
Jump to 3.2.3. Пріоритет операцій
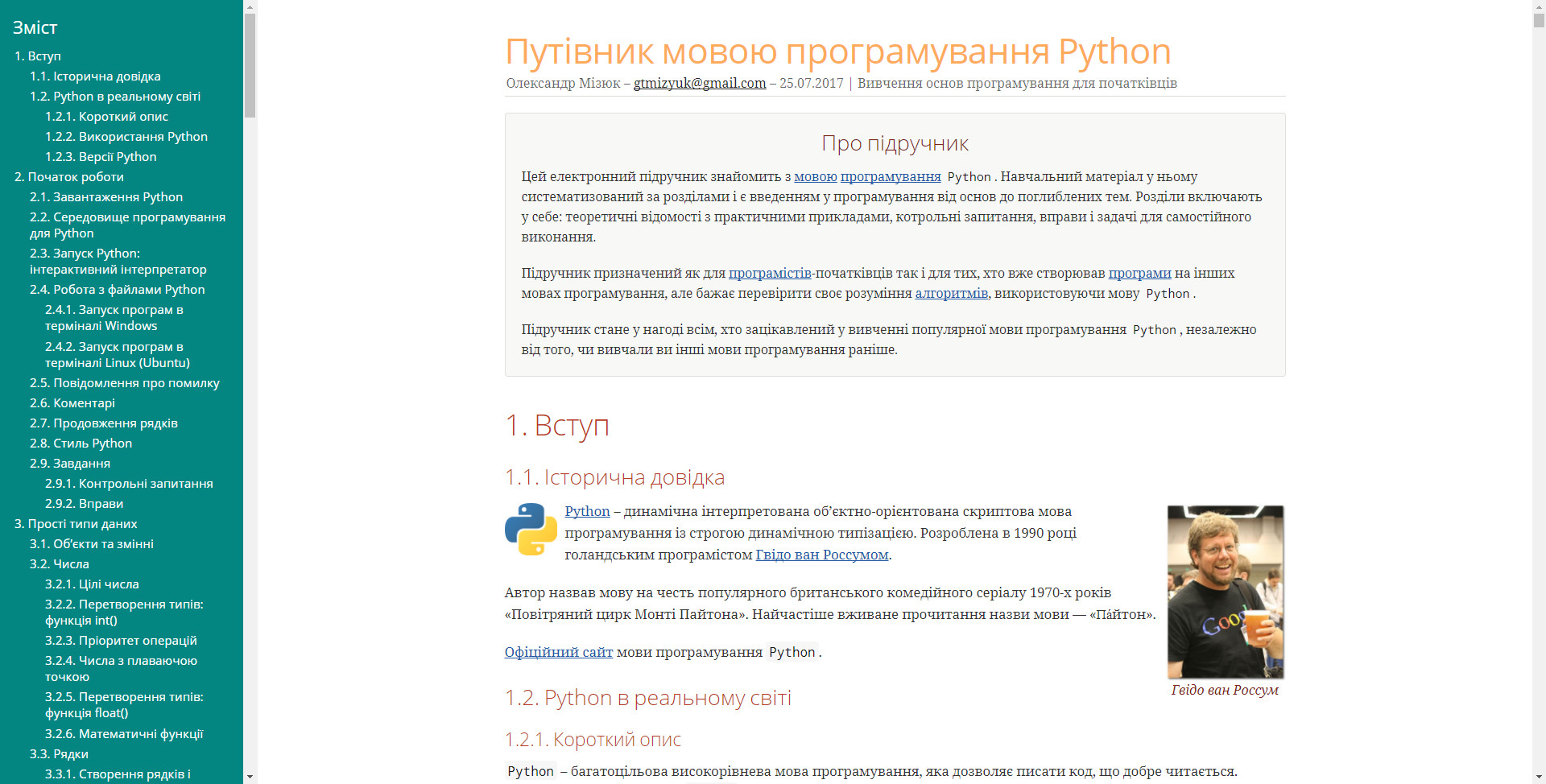(x=121, y=641)
